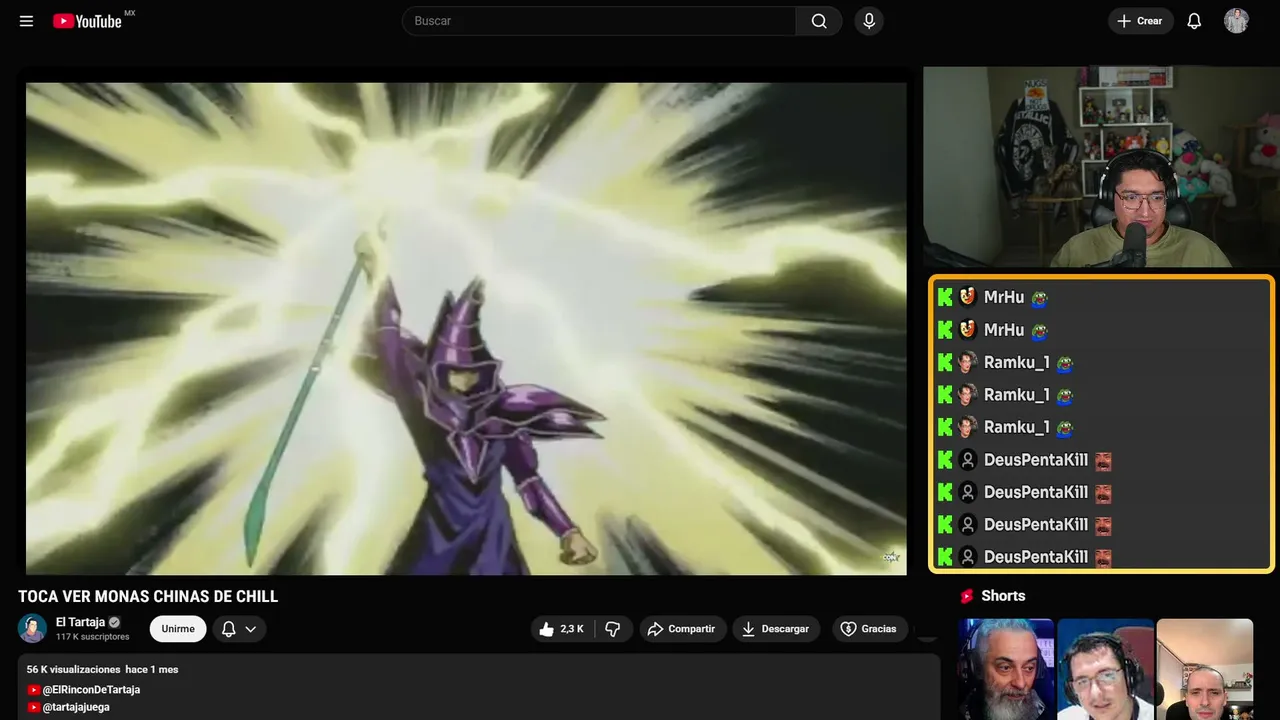
Task: Send a Super Thanks with Gracias
Action: point(870,629)
